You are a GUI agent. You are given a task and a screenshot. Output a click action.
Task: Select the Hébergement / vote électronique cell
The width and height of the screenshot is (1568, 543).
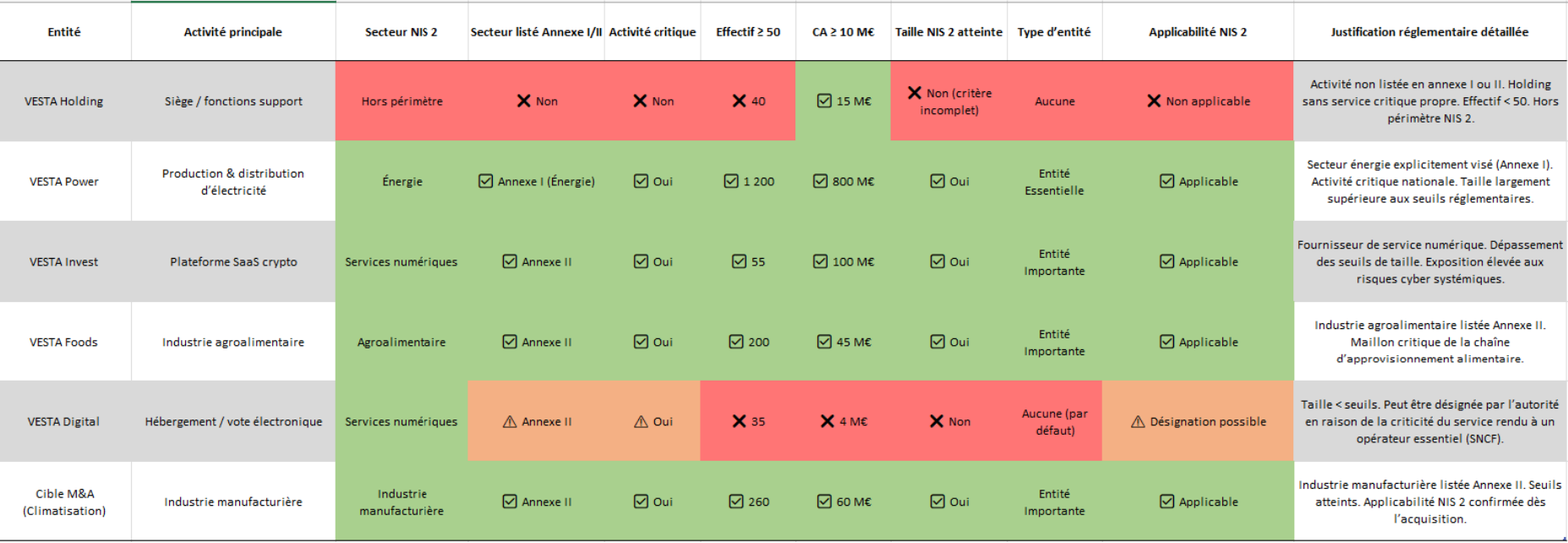pos(233,421)
